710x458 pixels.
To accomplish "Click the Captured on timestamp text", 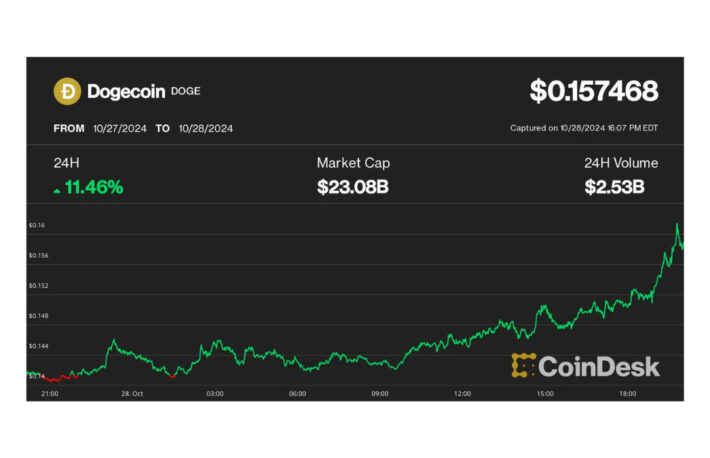I will [584, 129].
